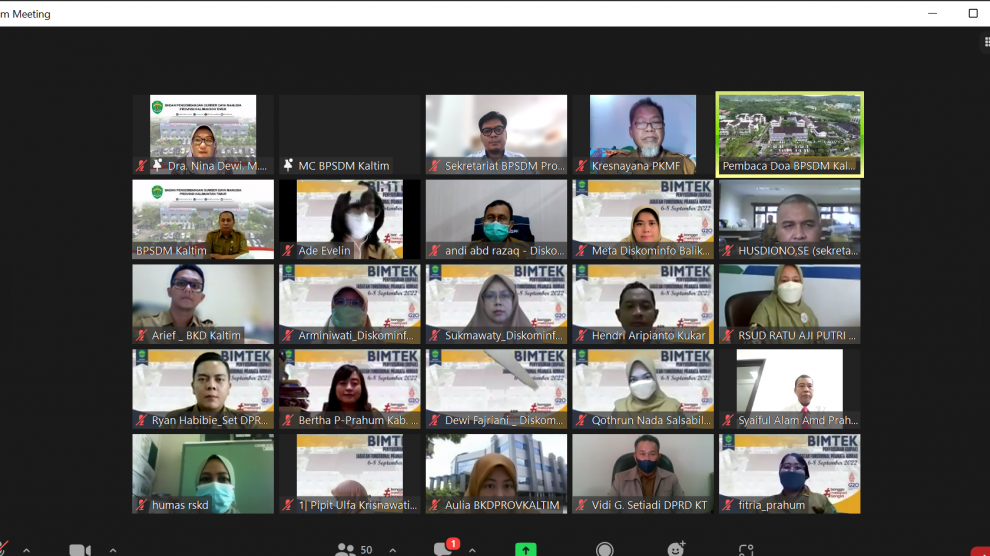The height and width of the screenshot is (556, 990).
Task: Click muted mic icon on Dewi Fajriani tile
Action: 434,420
